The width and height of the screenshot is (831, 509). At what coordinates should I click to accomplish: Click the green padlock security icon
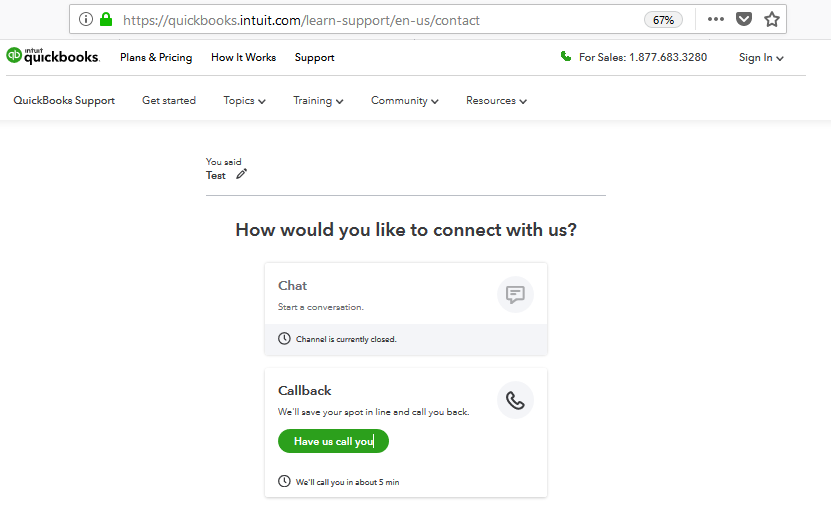click(x=106, y=20)
